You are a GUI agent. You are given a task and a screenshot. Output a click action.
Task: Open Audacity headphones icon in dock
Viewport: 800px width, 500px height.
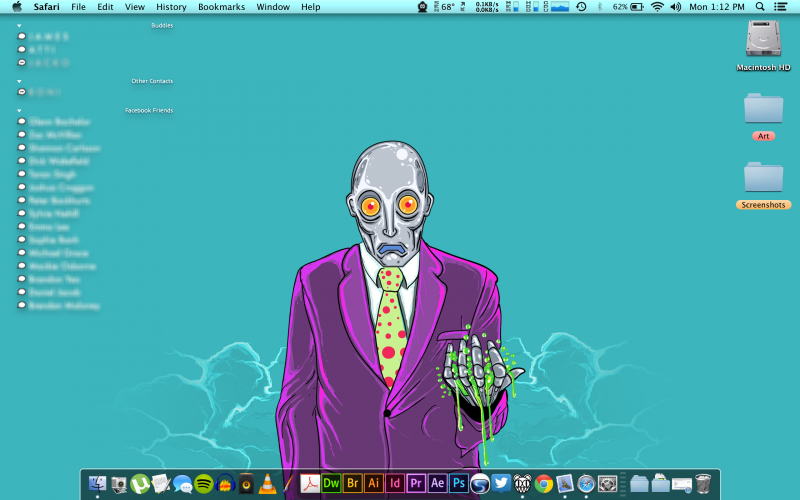point(225,483)
